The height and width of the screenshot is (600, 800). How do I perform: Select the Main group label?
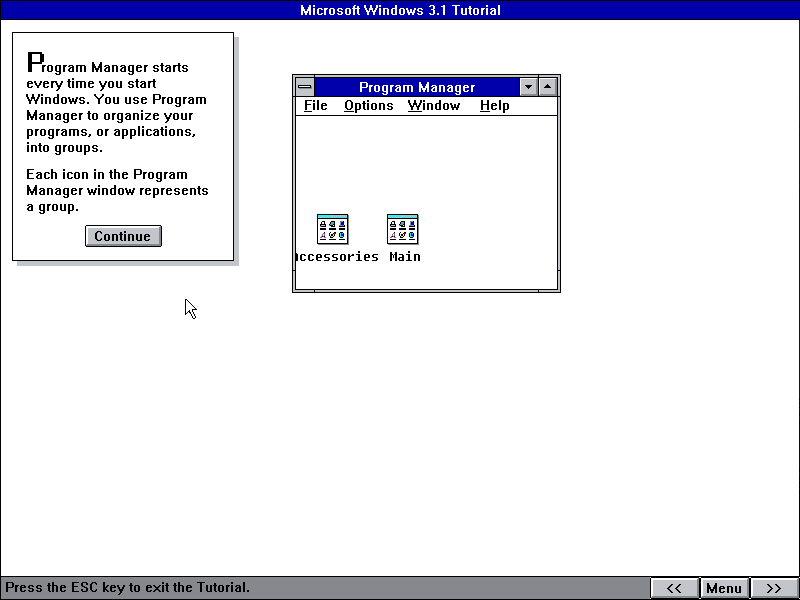pyautogui.click(x=405, y=257)
